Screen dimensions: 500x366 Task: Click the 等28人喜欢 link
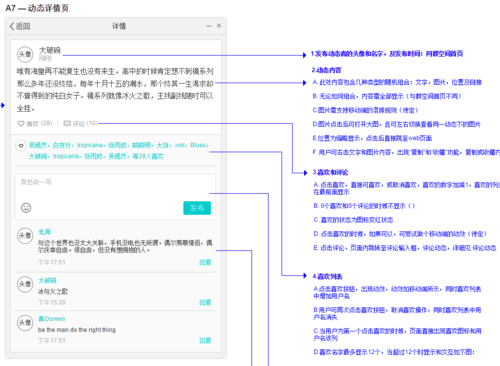pos(148,156)
